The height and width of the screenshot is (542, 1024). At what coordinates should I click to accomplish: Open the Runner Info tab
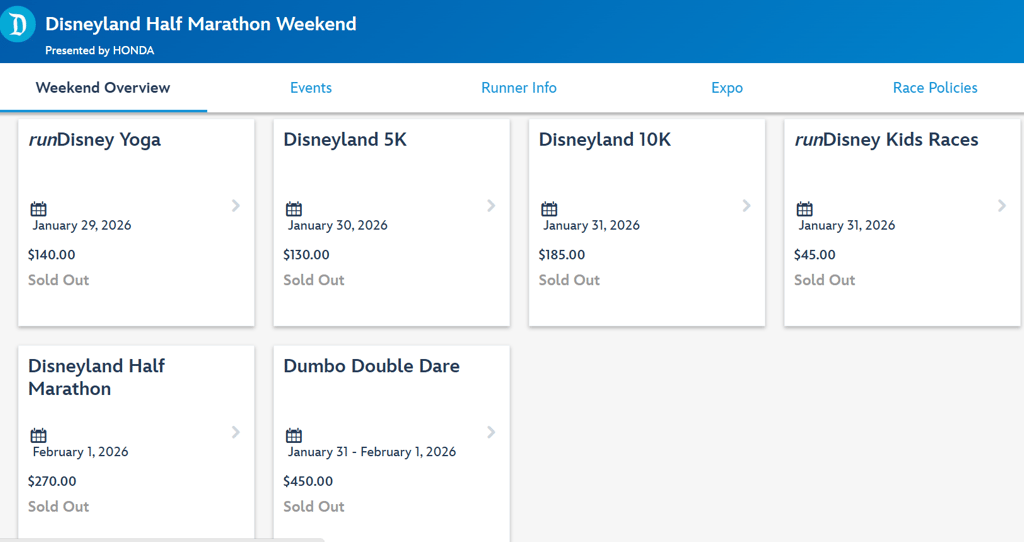(x=519, y=88)
